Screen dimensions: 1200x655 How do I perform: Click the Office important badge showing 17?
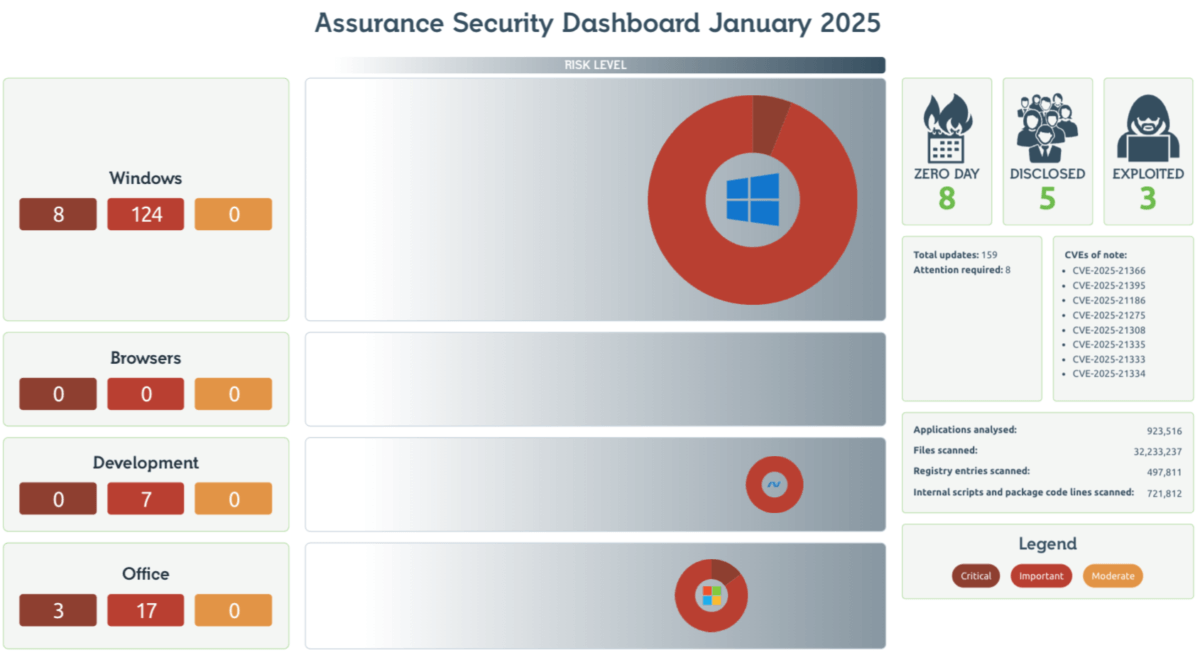click(x=146, y=610)
